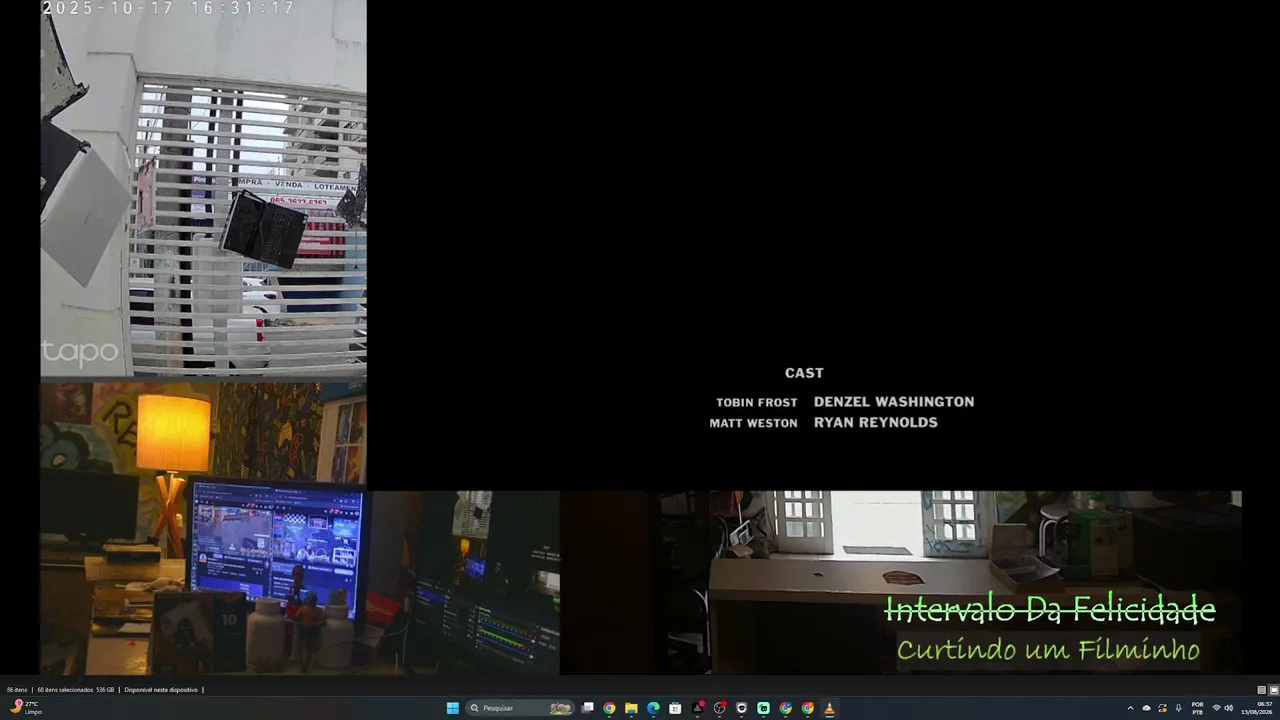1280x720 pixels.
Task: Click the "Intervalo Da Felicidade" overlay text
Action: 1050,609
